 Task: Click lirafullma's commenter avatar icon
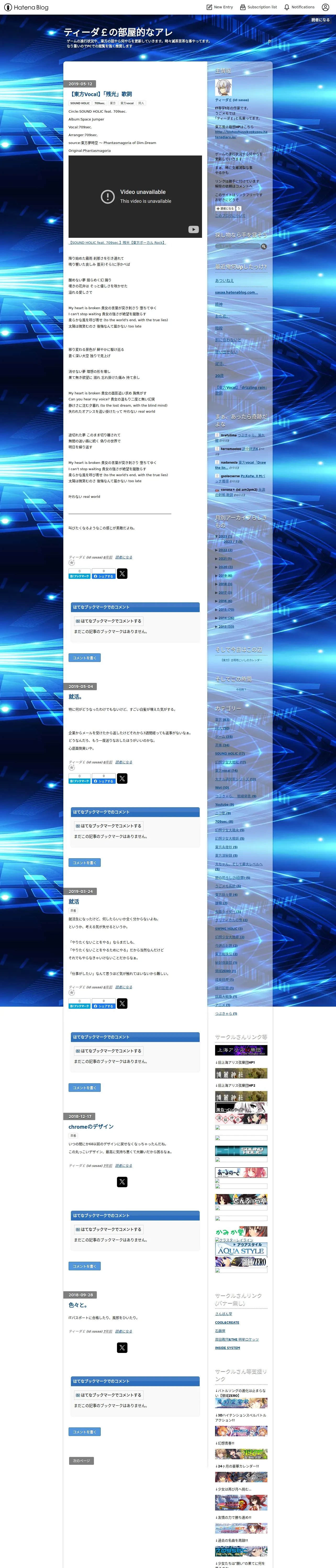(x=217, y=435)
